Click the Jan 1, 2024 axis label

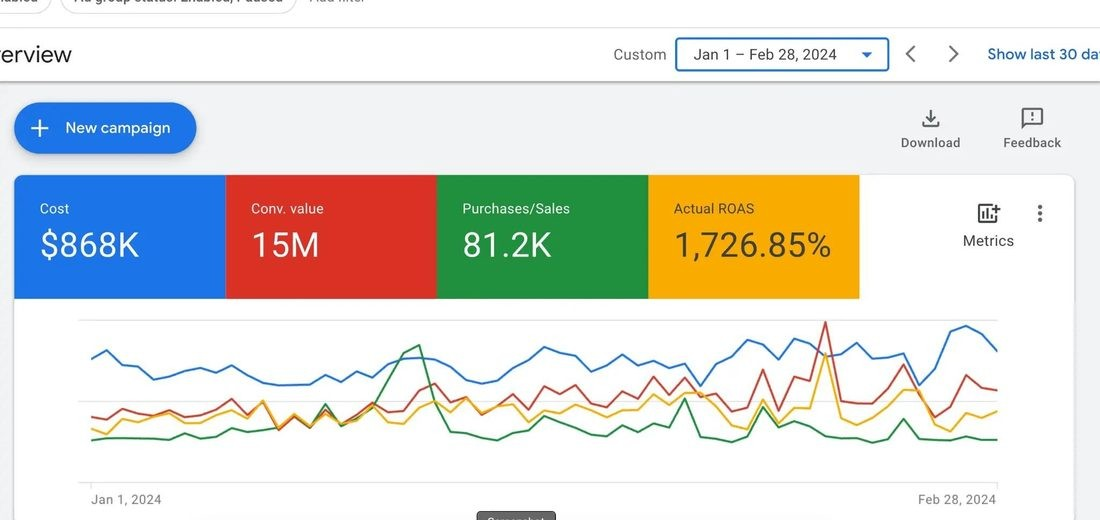(x=126, y=500)
